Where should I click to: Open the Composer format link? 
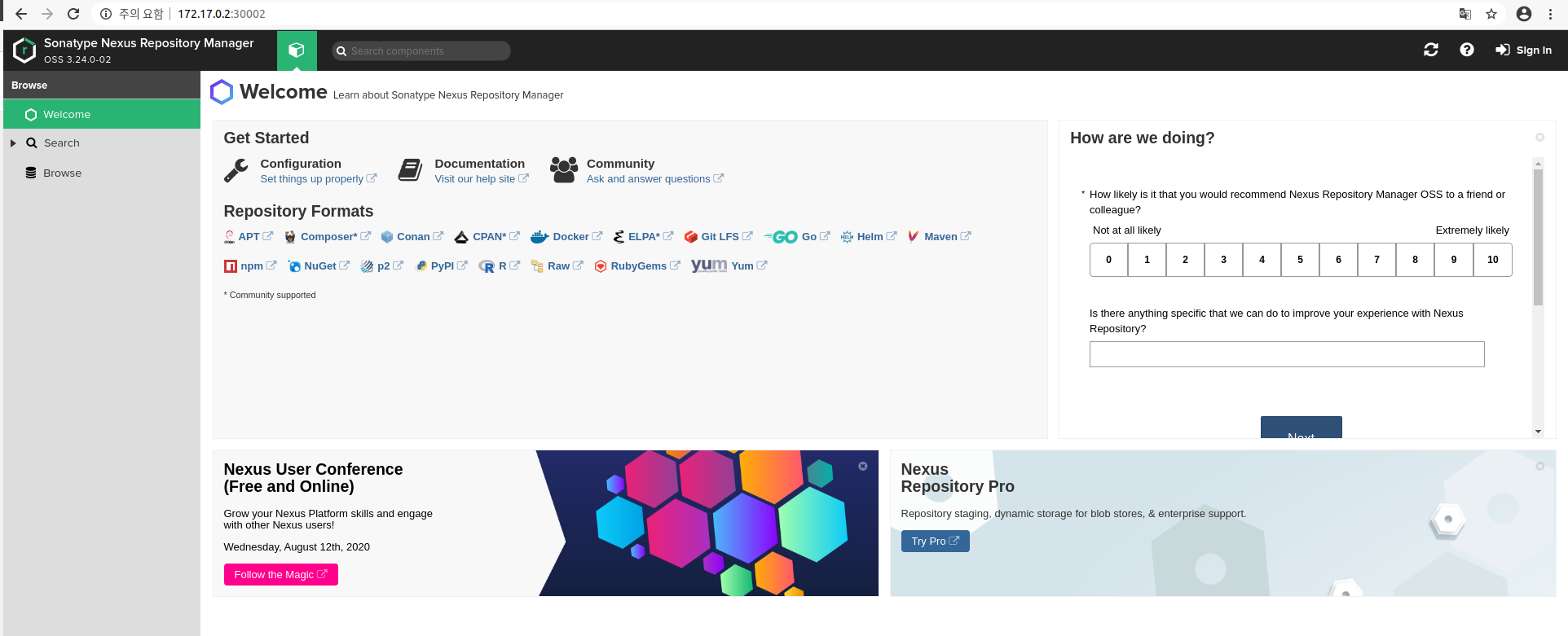tap(328, 236)
